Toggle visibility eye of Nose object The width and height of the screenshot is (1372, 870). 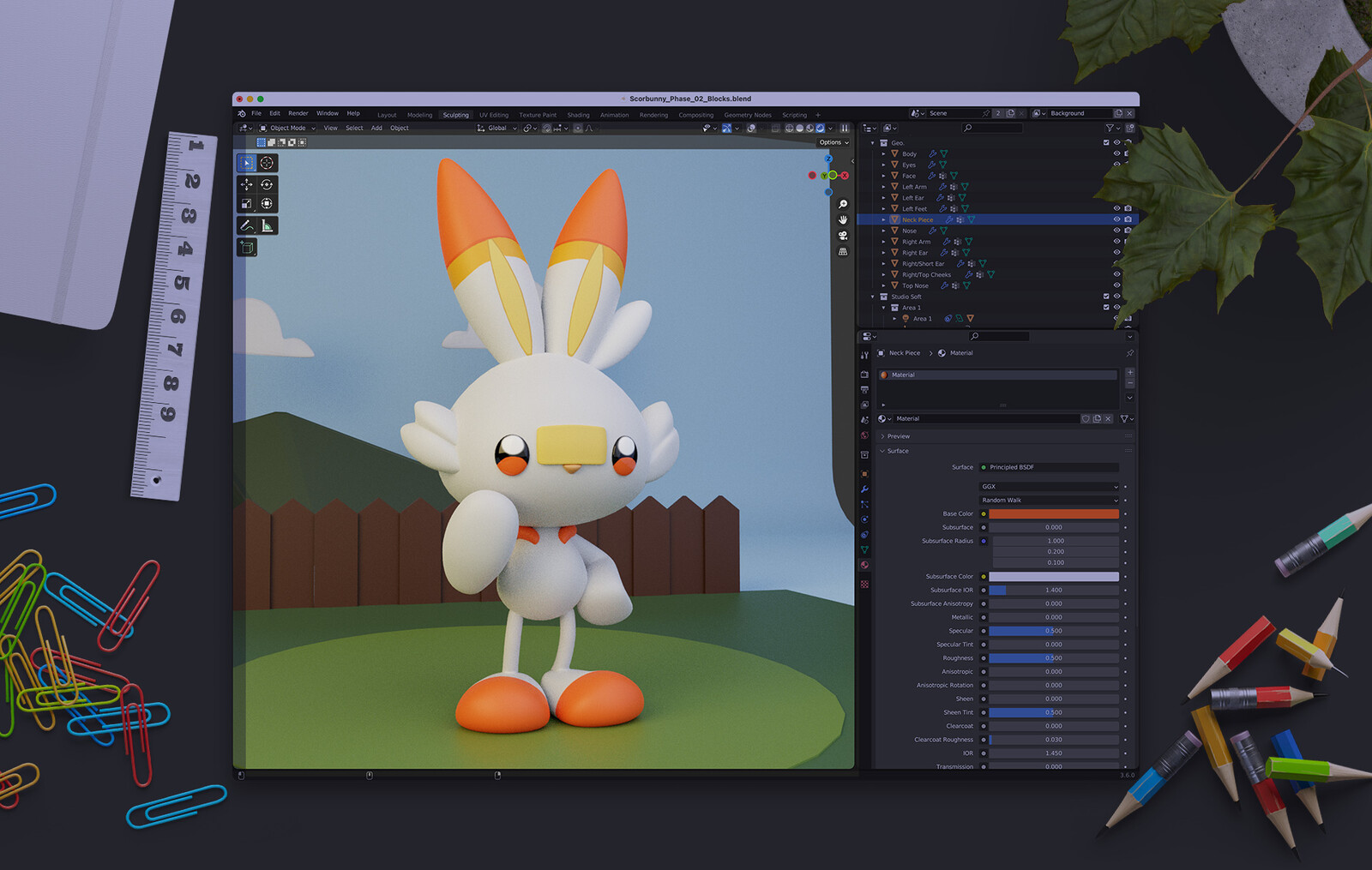click(1116, 231)
